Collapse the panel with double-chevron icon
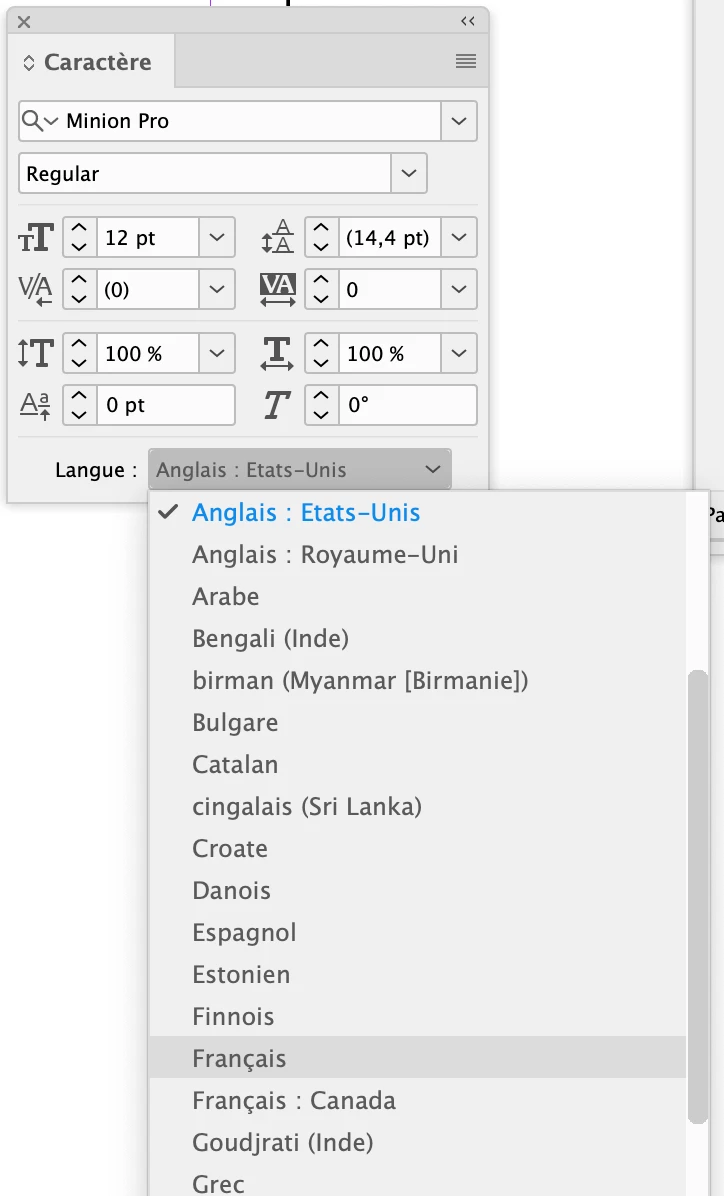The width and height of the screenshot is (724, 1196). coord(468,21)
